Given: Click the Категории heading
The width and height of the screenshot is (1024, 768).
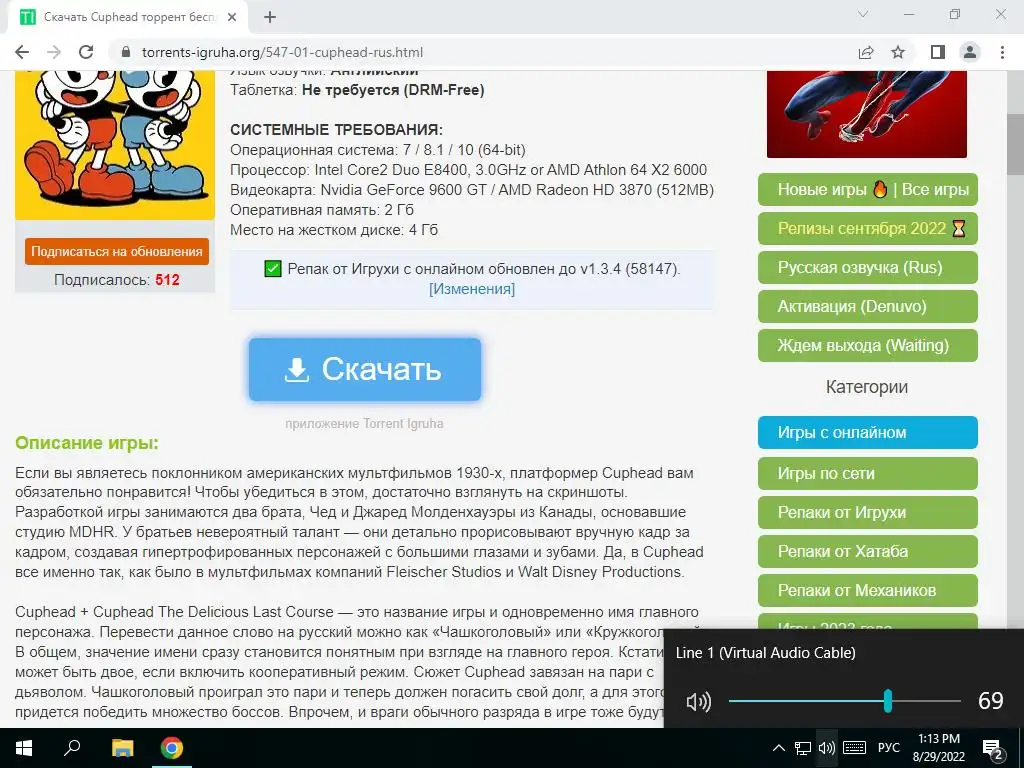Looking at the screenshot, I should click(867, 387).
